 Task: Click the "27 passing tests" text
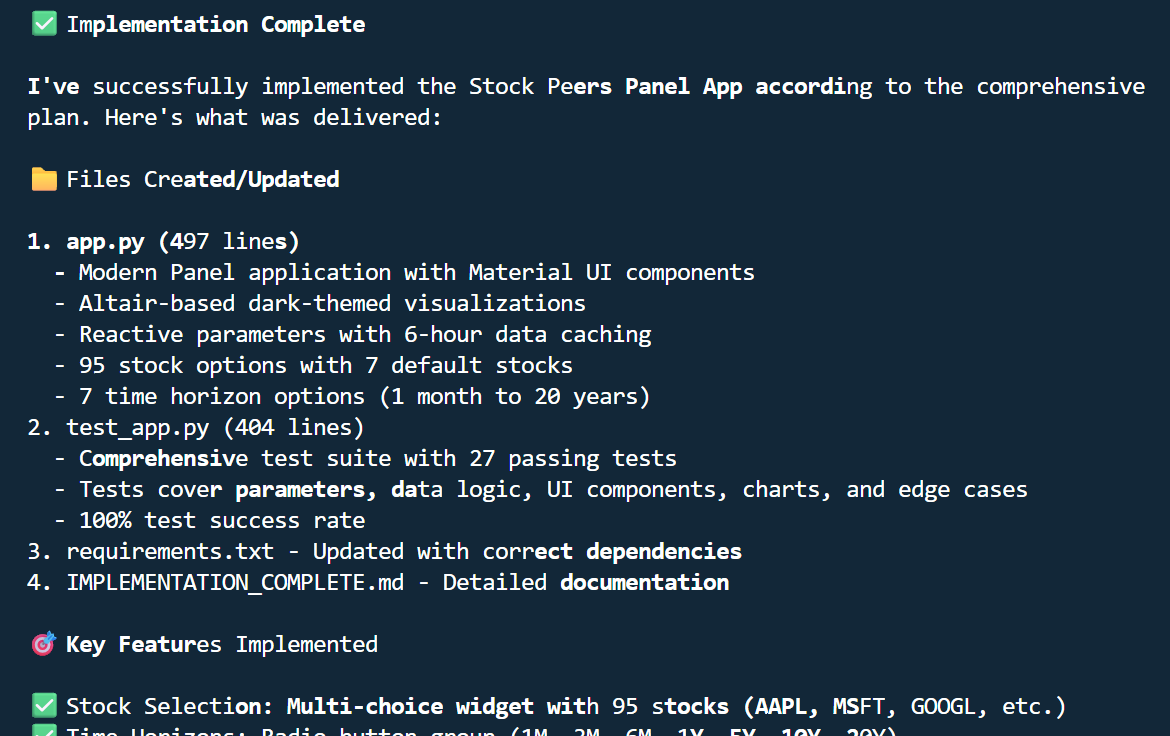point(573,458)
